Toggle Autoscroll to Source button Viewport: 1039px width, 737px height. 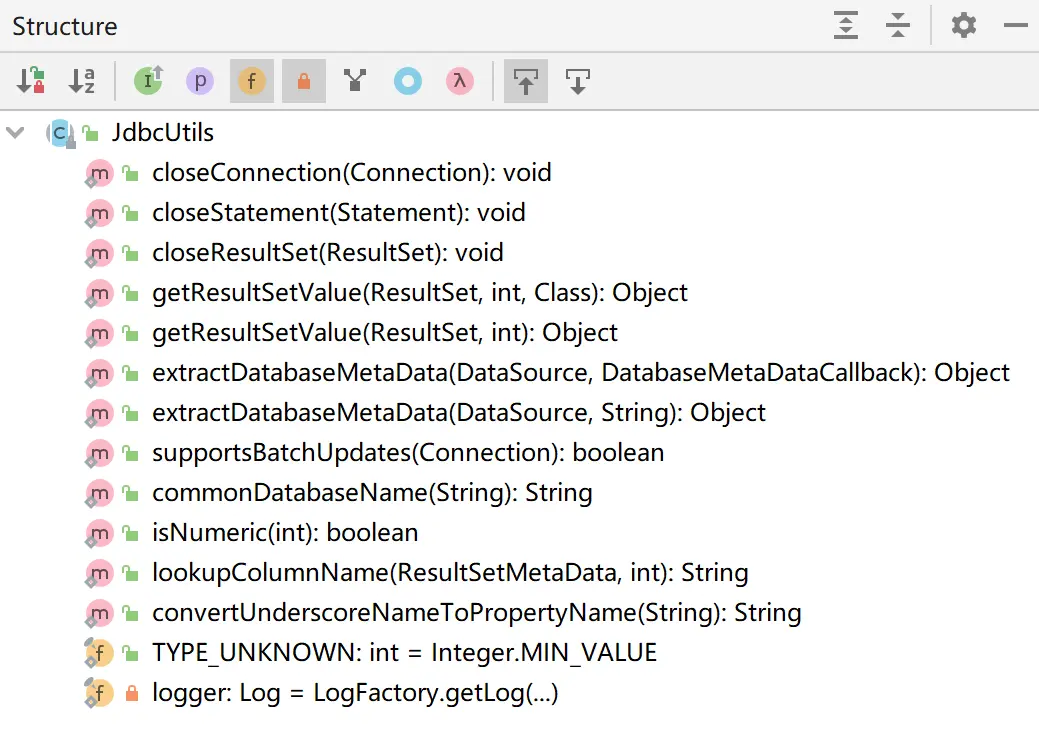pyautogui.click(x=525, y=81)
